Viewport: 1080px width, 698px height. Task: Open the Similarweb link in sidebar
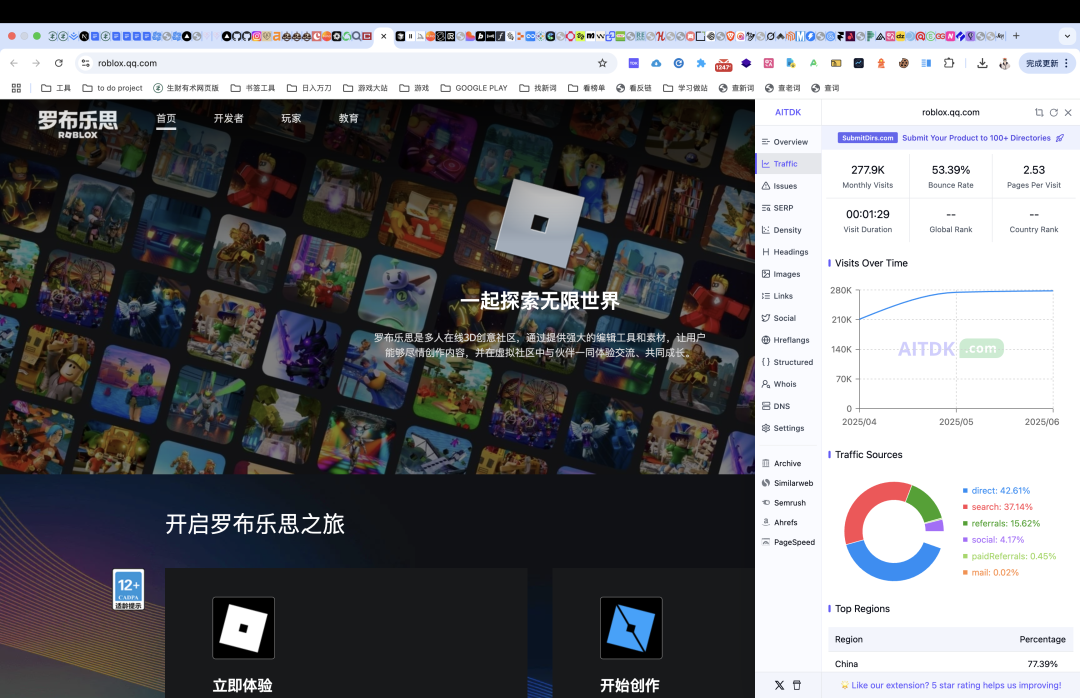pyautogui.click(x=788, y=484)
